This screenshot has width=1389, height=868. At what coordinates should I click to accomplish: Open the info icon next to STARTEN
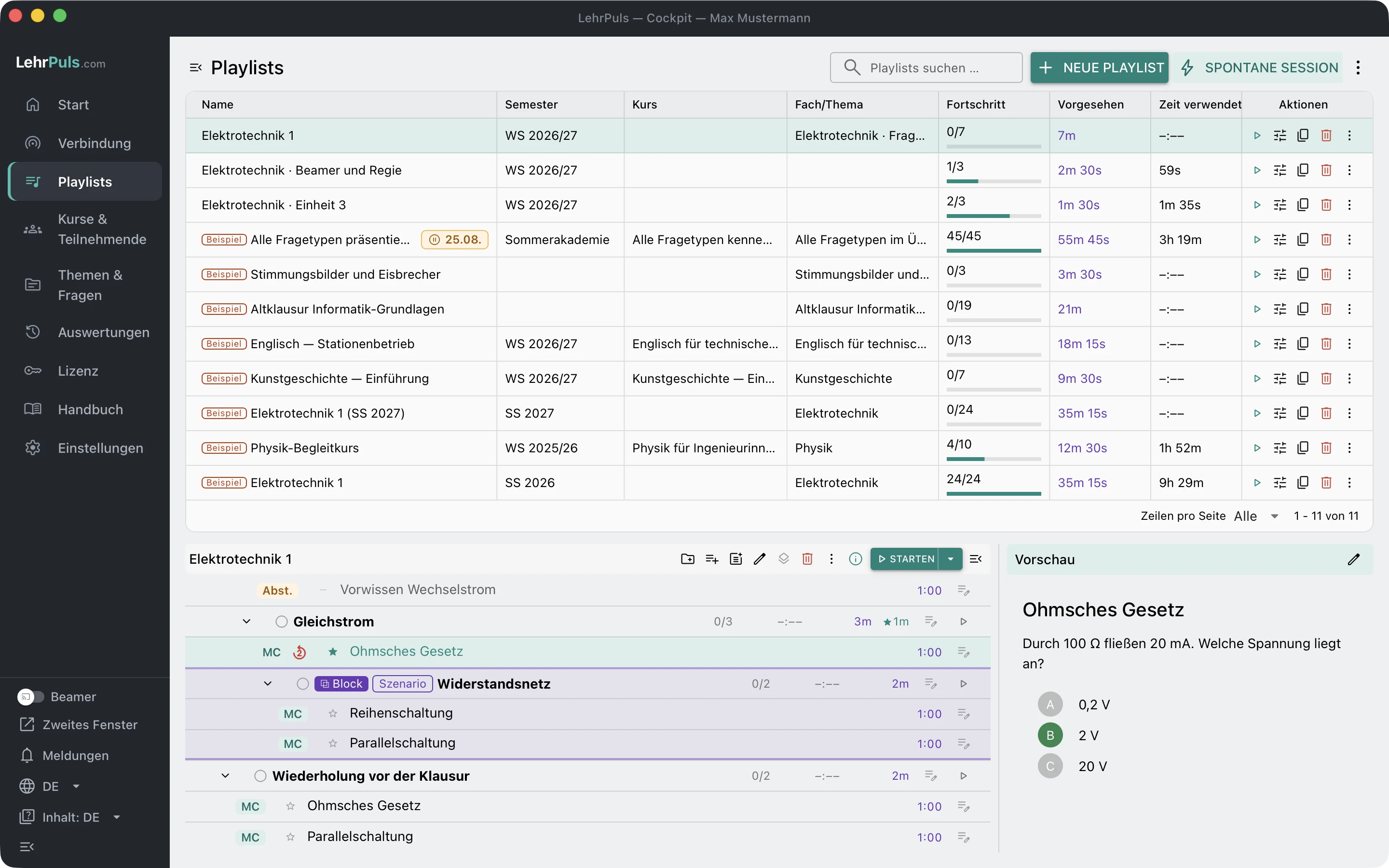point(855,559)
